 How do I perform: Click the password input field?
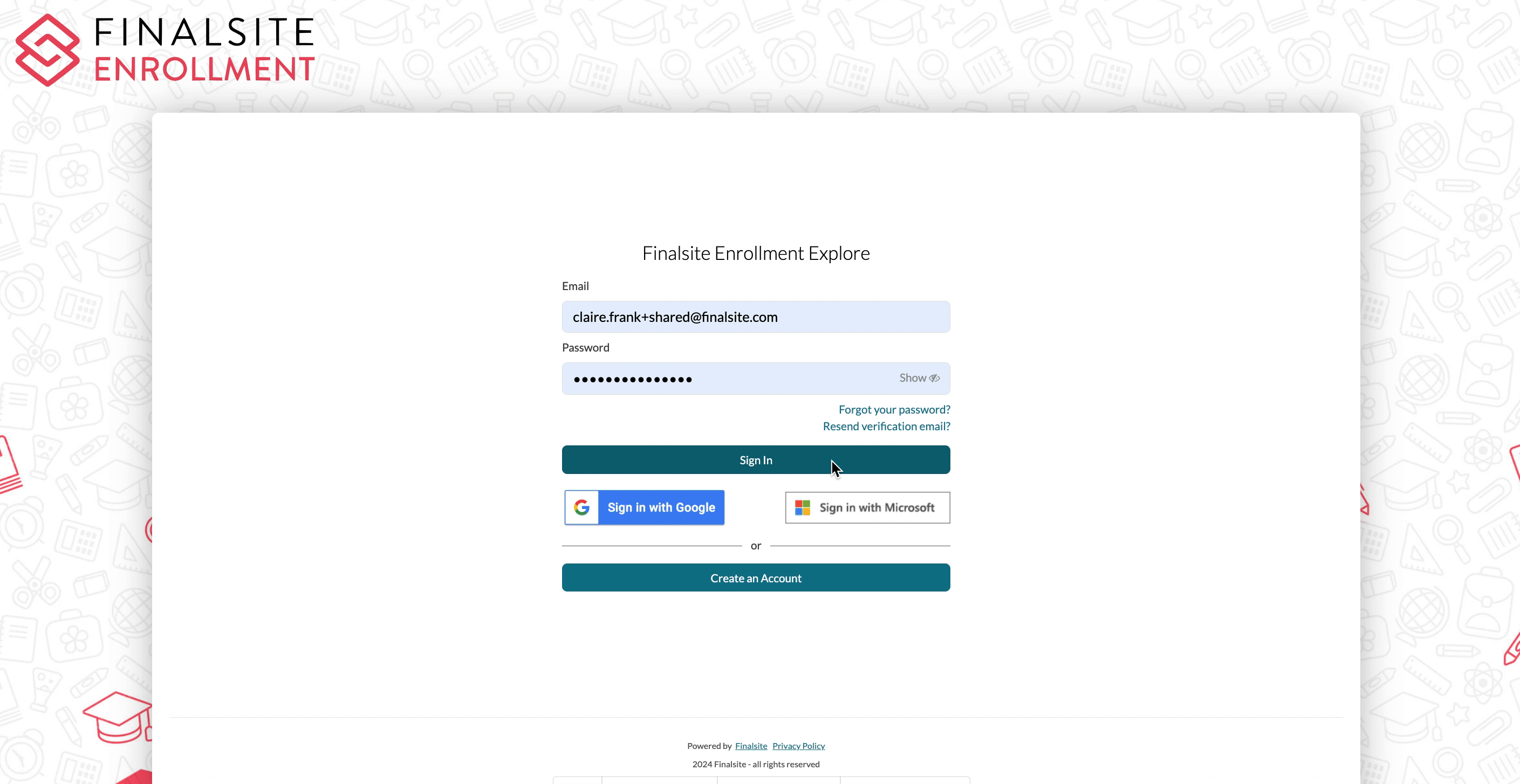[756, 378]
